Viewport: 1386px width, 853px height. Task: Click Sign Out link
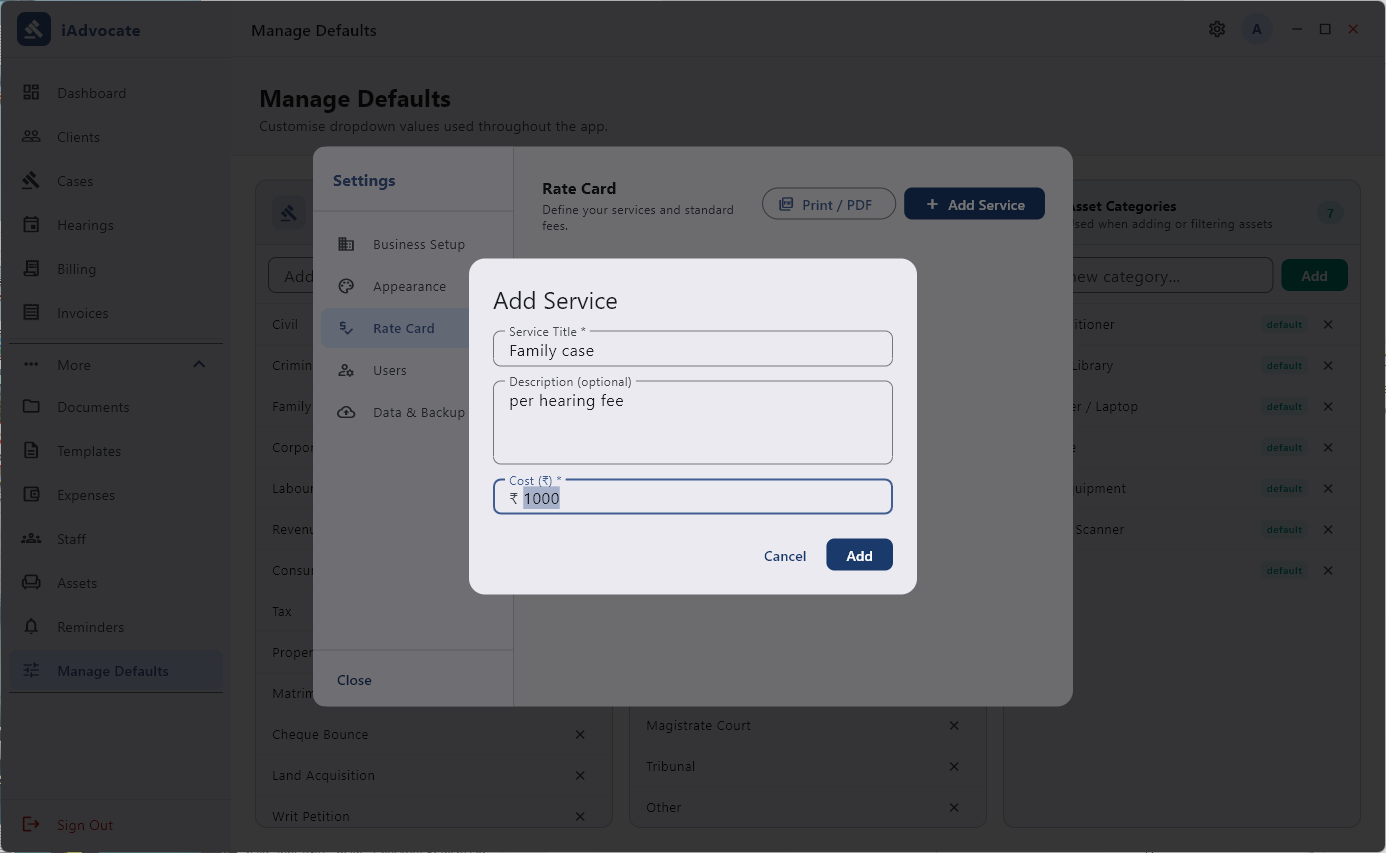(x=85, y=825)
